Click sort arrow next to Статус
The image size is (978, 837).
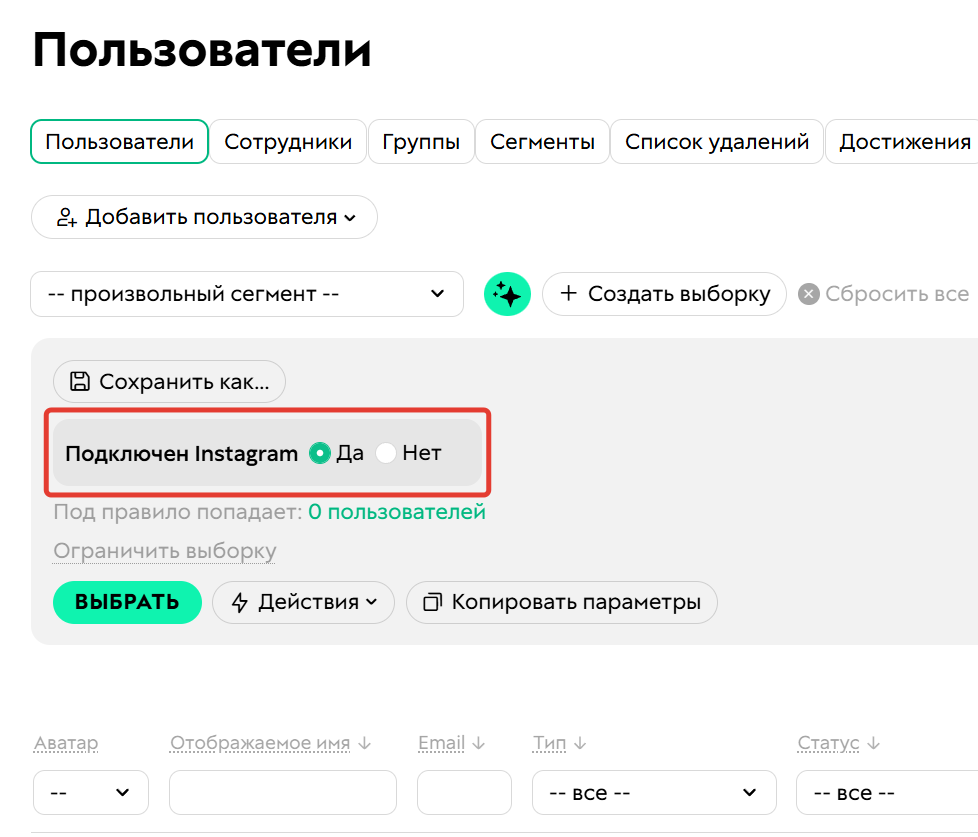874,743
